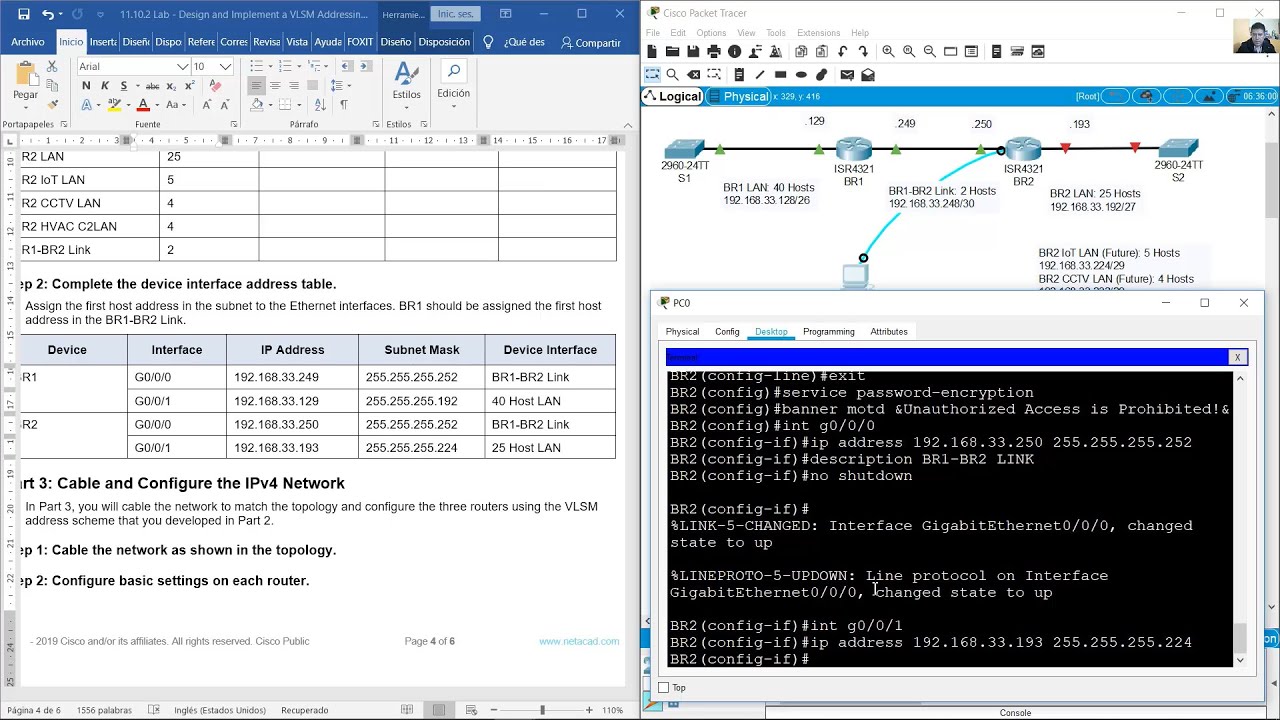Toggle bold N button in Word
Screen dimensions: 1280x720
pos(86,86)
